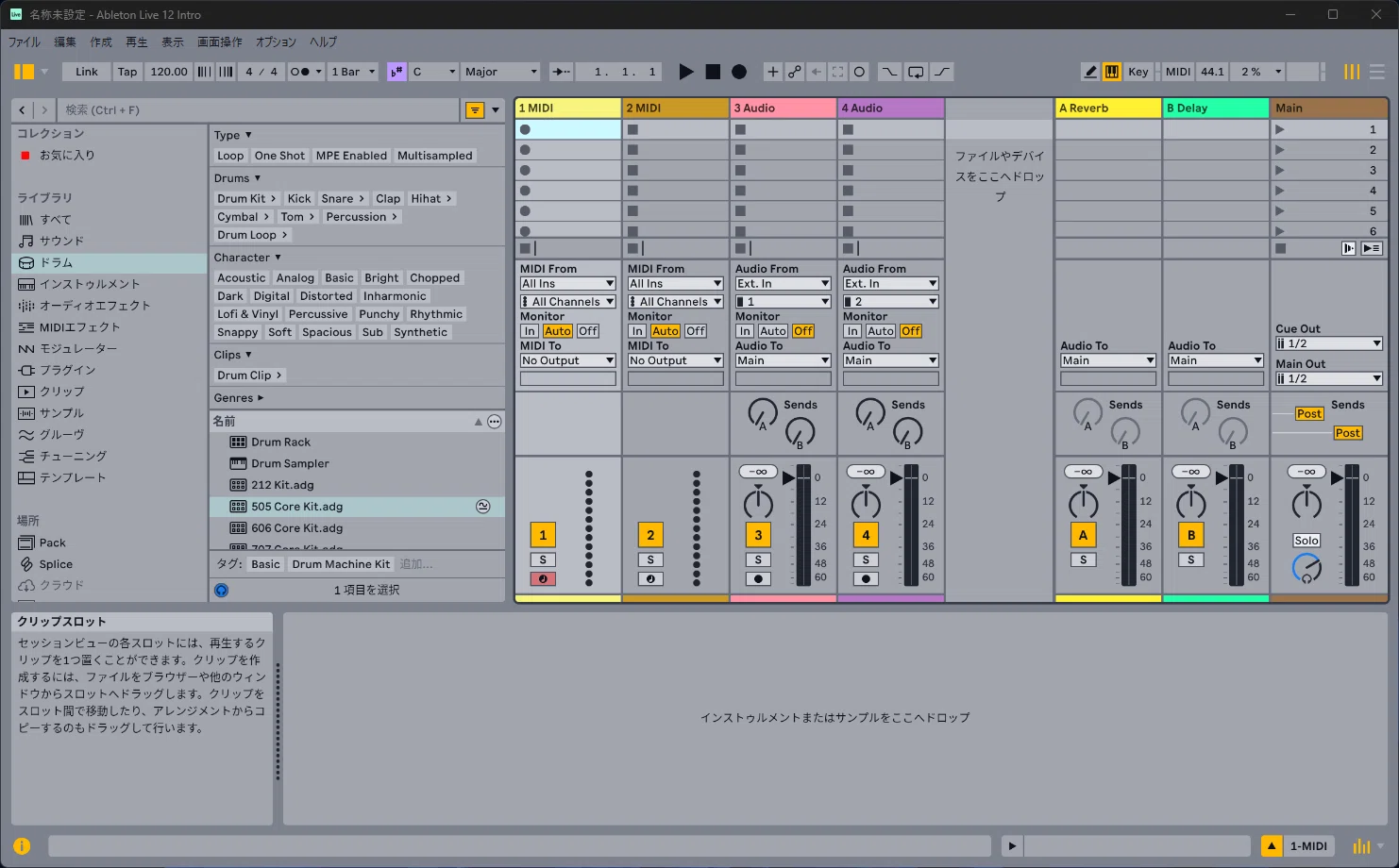This screenshot has width=1399, height=868.
Task: Click the Play button in transport
Action: coord(686,72)
